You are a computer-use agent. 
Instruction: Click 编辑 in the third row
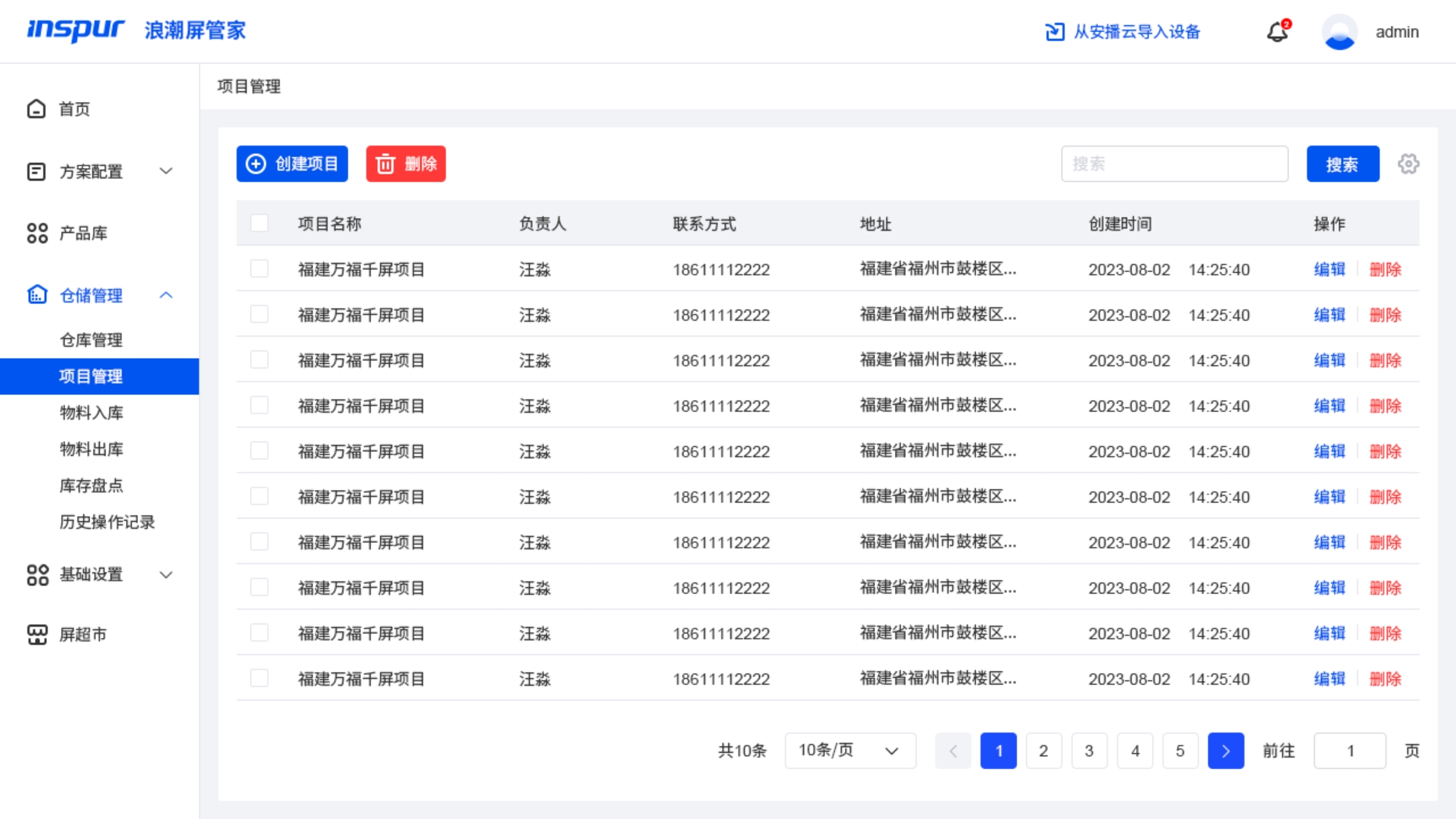1329,360
